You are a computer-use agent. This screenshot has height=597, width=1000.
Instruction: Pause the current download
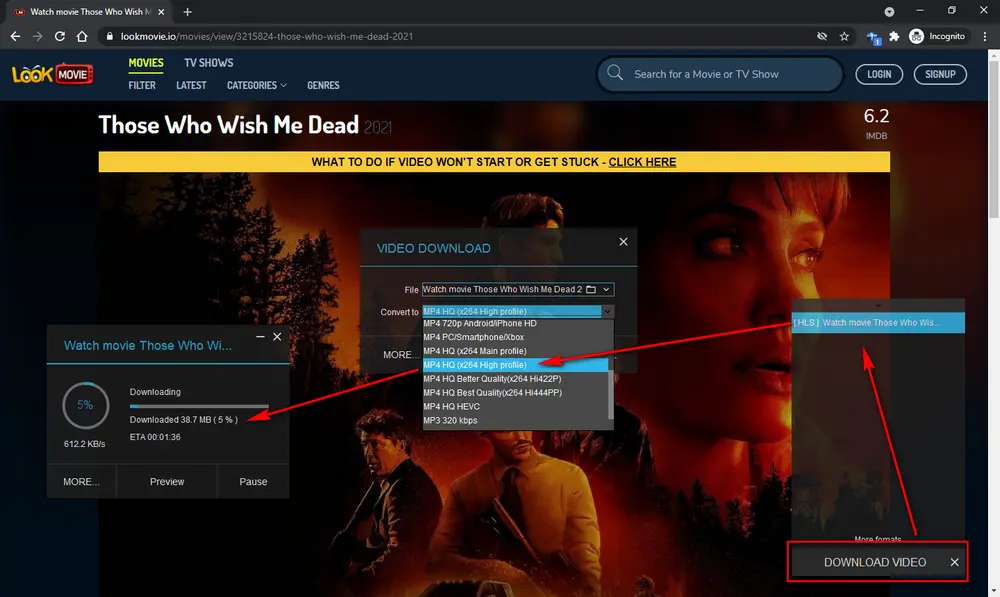point(253,482)
